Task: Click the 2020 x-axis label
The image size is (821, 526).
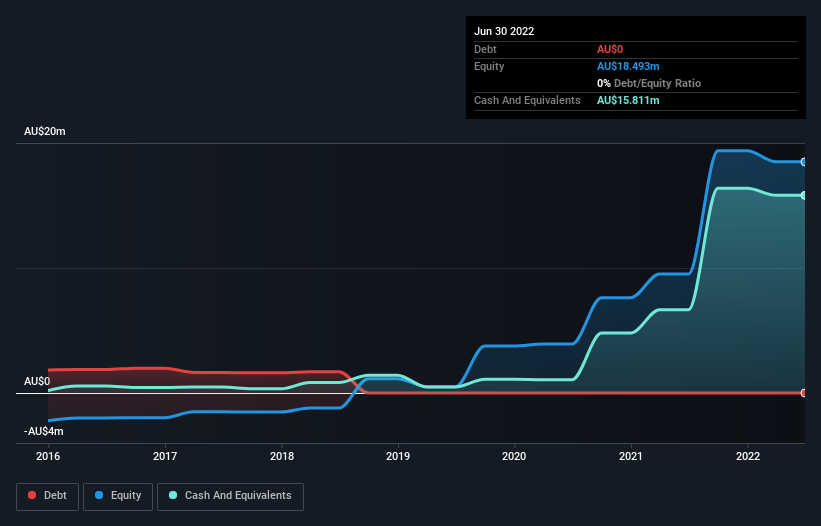Action: 514,456
